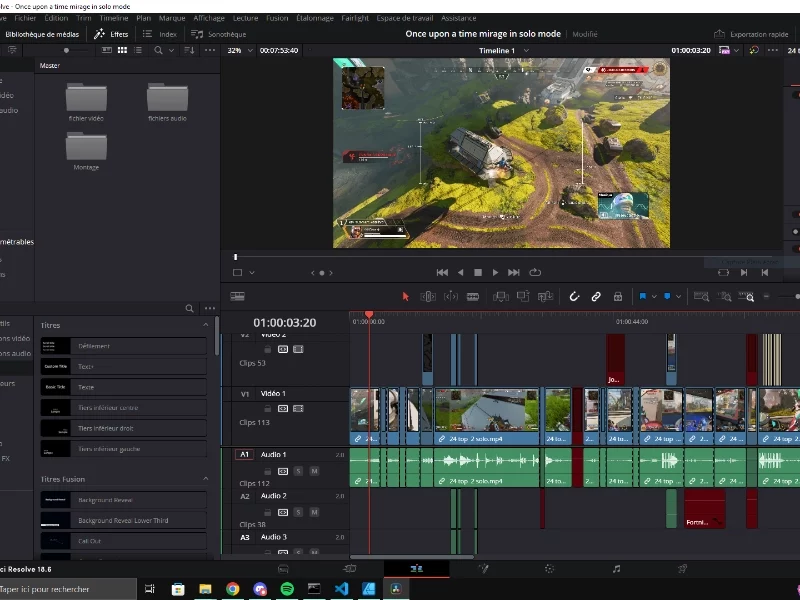
Task: Go to last frame in viewer
Action: click(514, 272)
